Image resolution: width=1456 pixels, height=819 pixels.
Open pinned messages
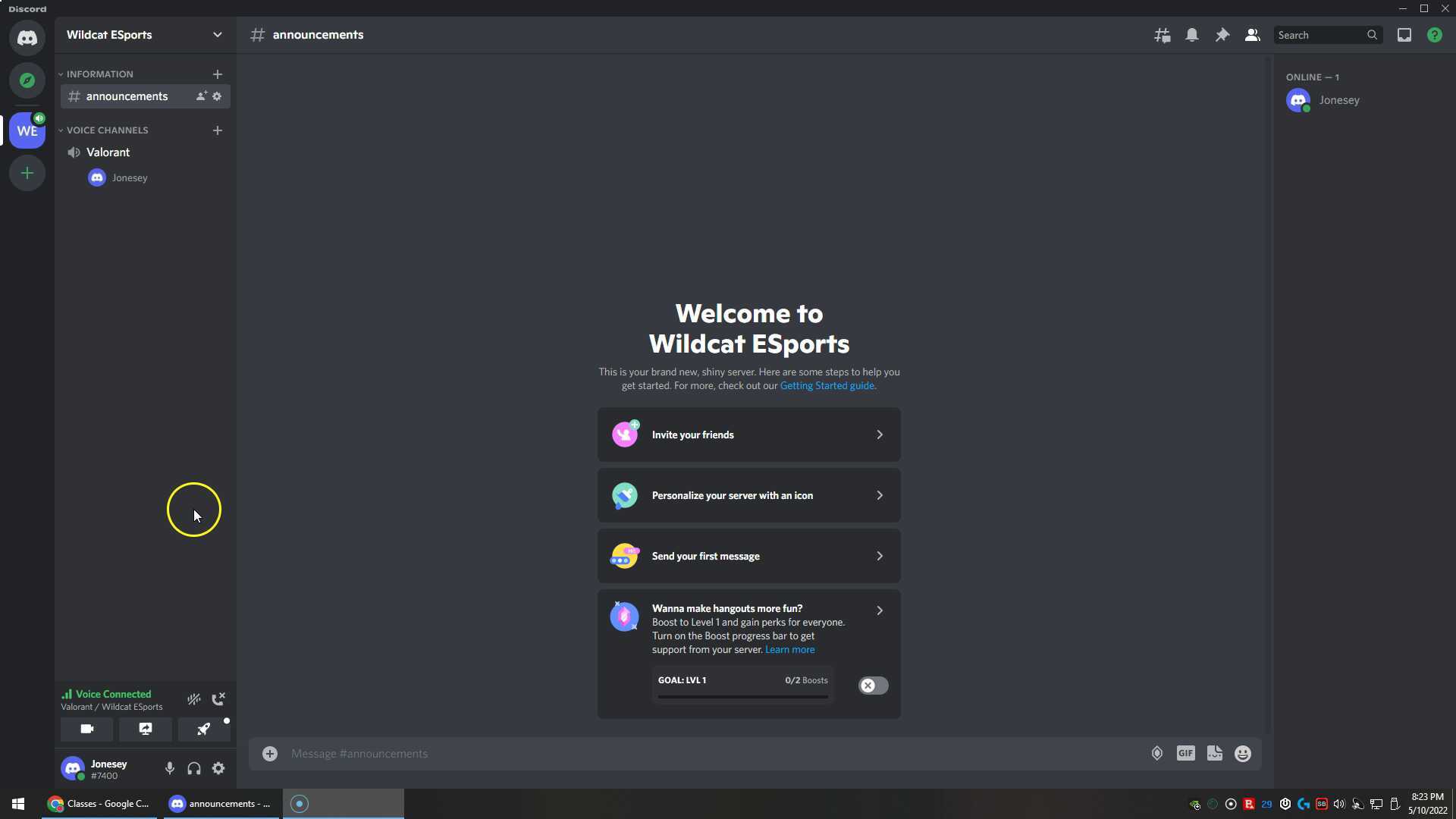point(1222,35)
